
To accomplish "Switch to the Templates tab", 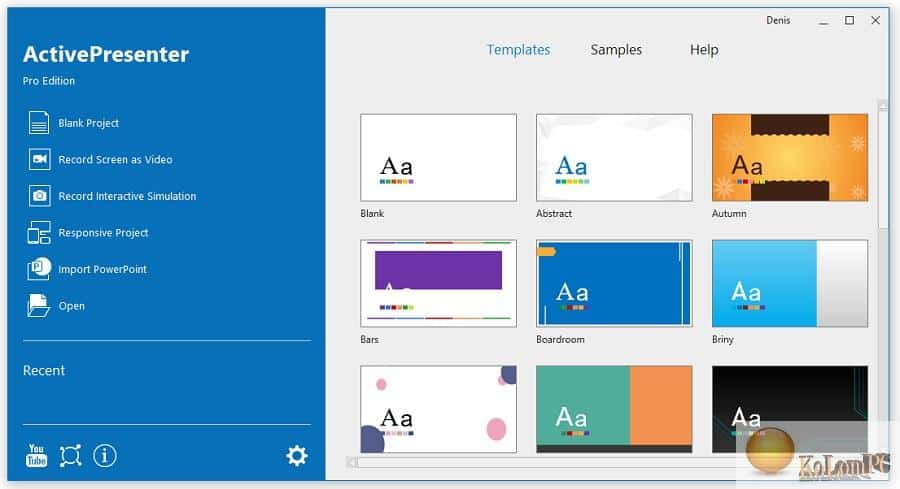I will [518, 50].
